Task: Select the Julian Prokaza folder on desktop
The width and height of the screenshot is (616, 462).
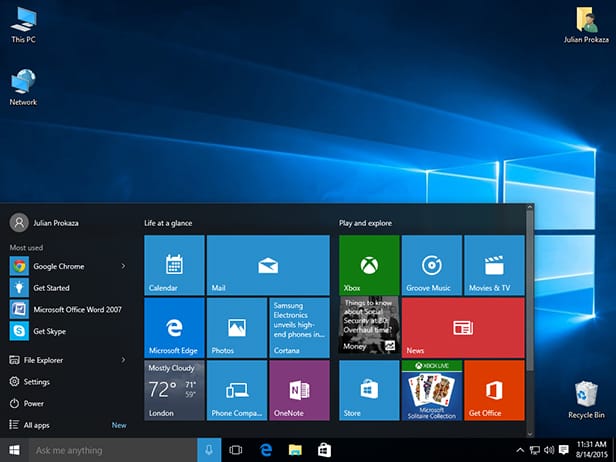Action: pos(586,24)
